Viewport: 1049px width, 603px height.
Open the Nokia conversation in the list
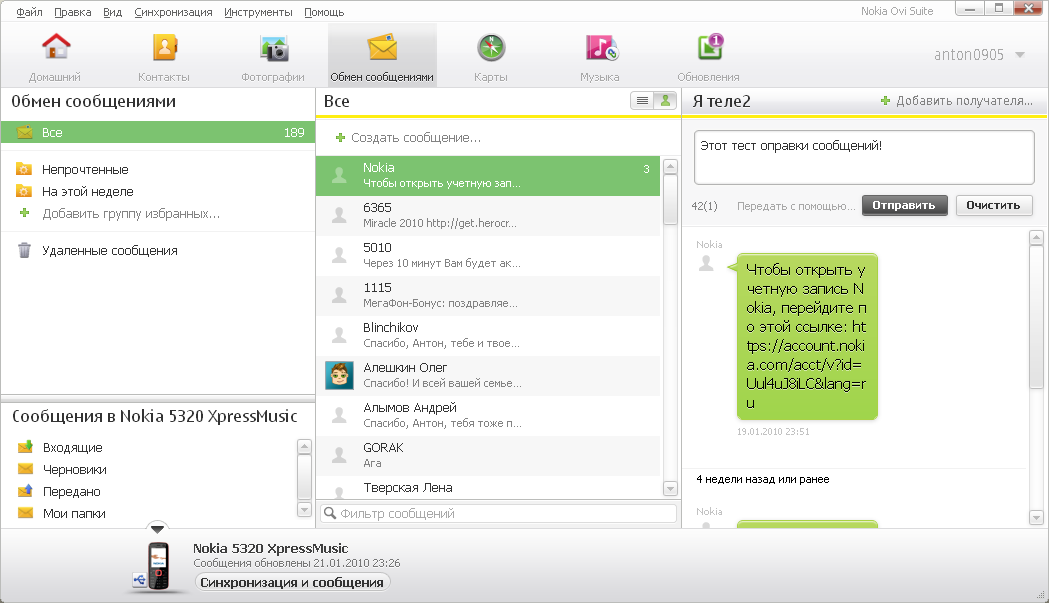pyautogui.click(x=488, y=176)
